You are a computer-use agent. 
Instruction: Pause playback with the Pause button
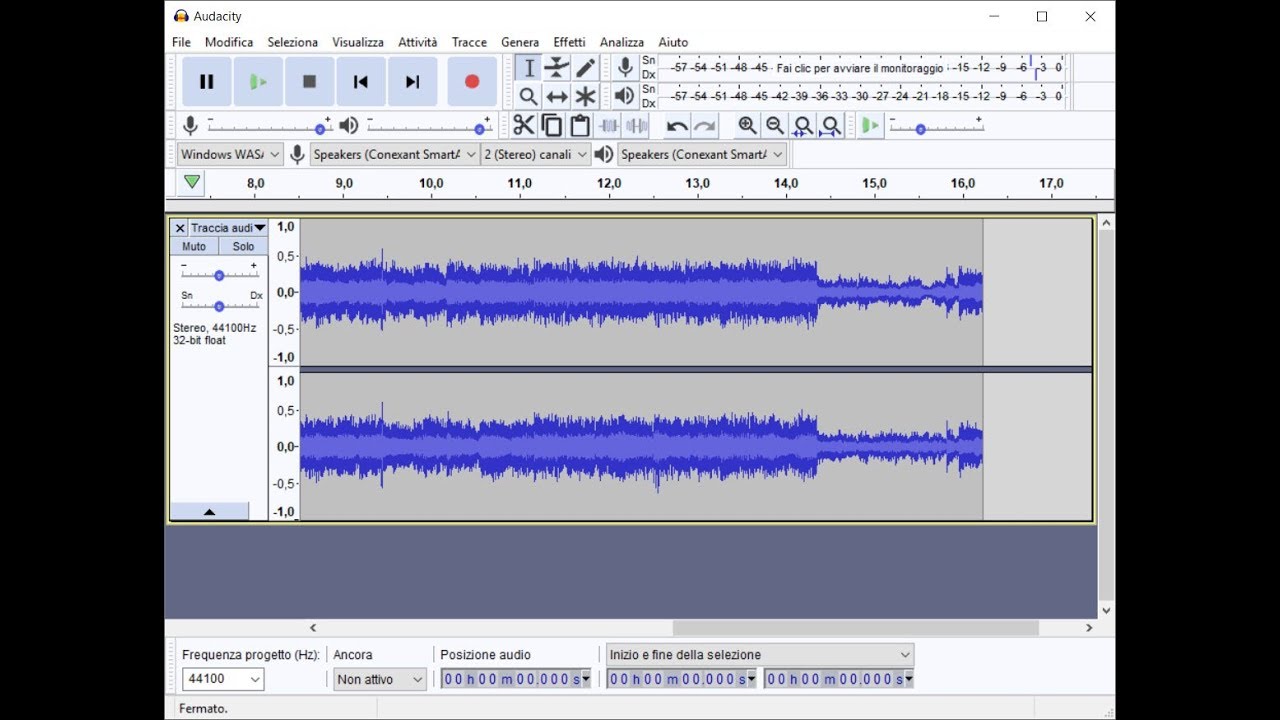pyautogui.click(x=207, y=82)
